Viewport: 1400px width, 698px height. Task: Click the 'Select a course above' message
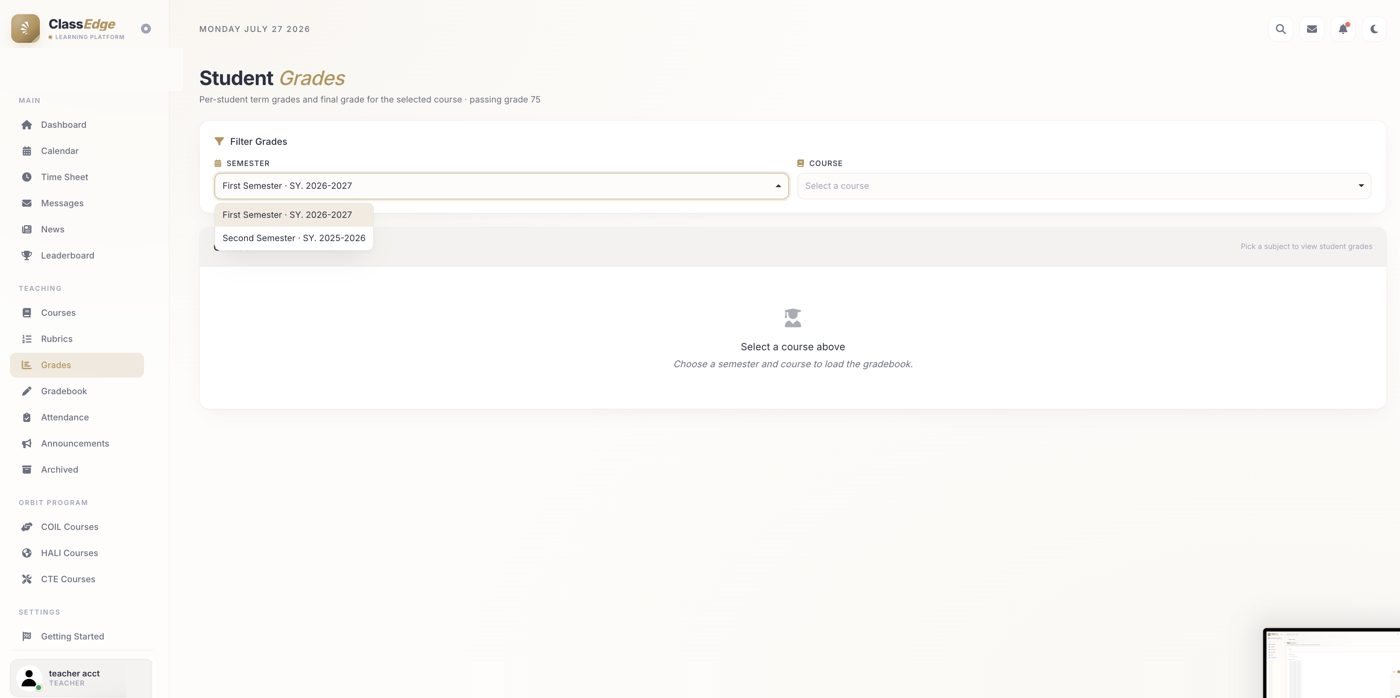pyautogui.click(x=793, y=347)
